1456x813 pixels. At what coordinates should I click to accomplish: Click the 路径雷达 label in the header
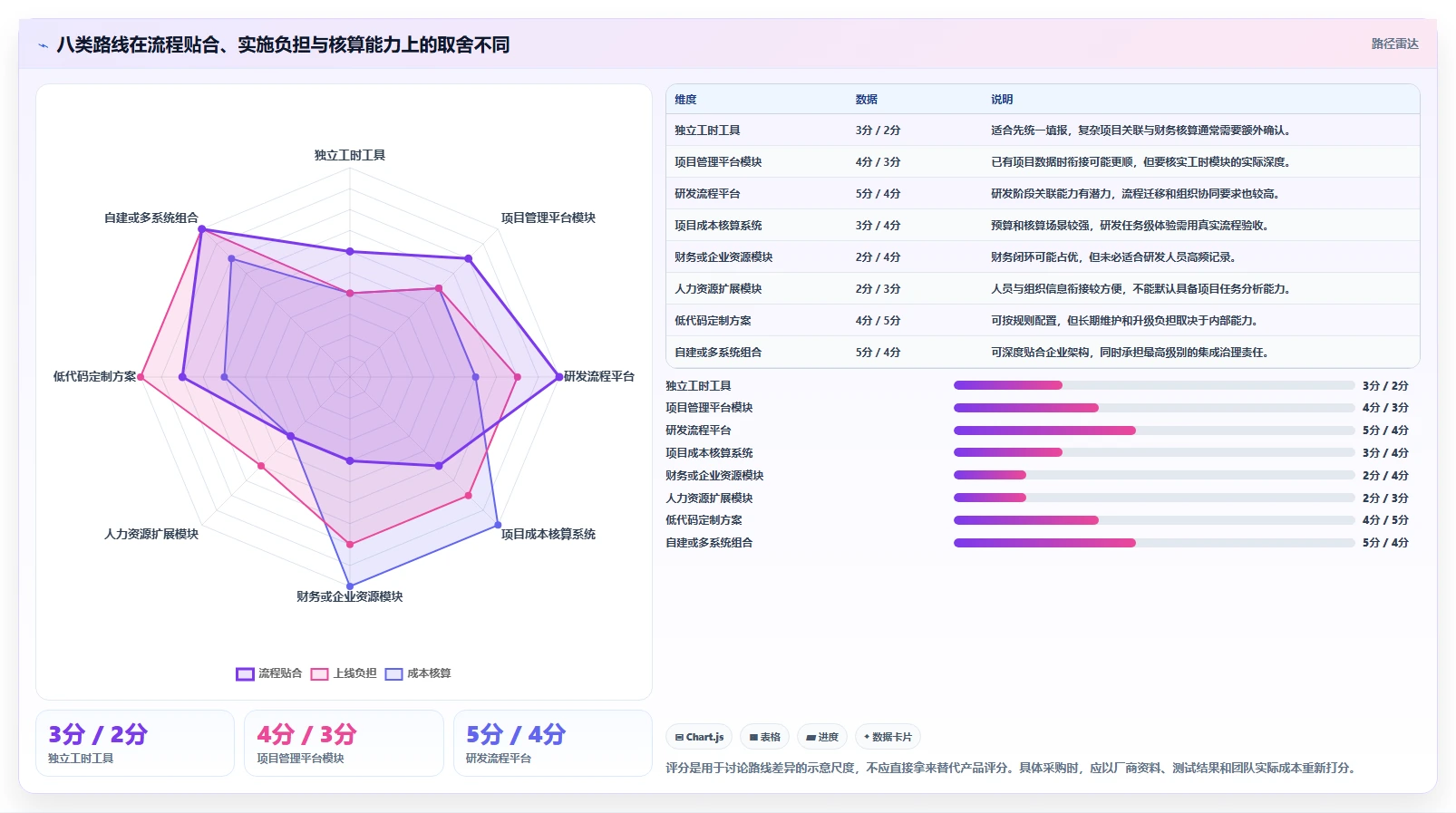pos(1394,44)
